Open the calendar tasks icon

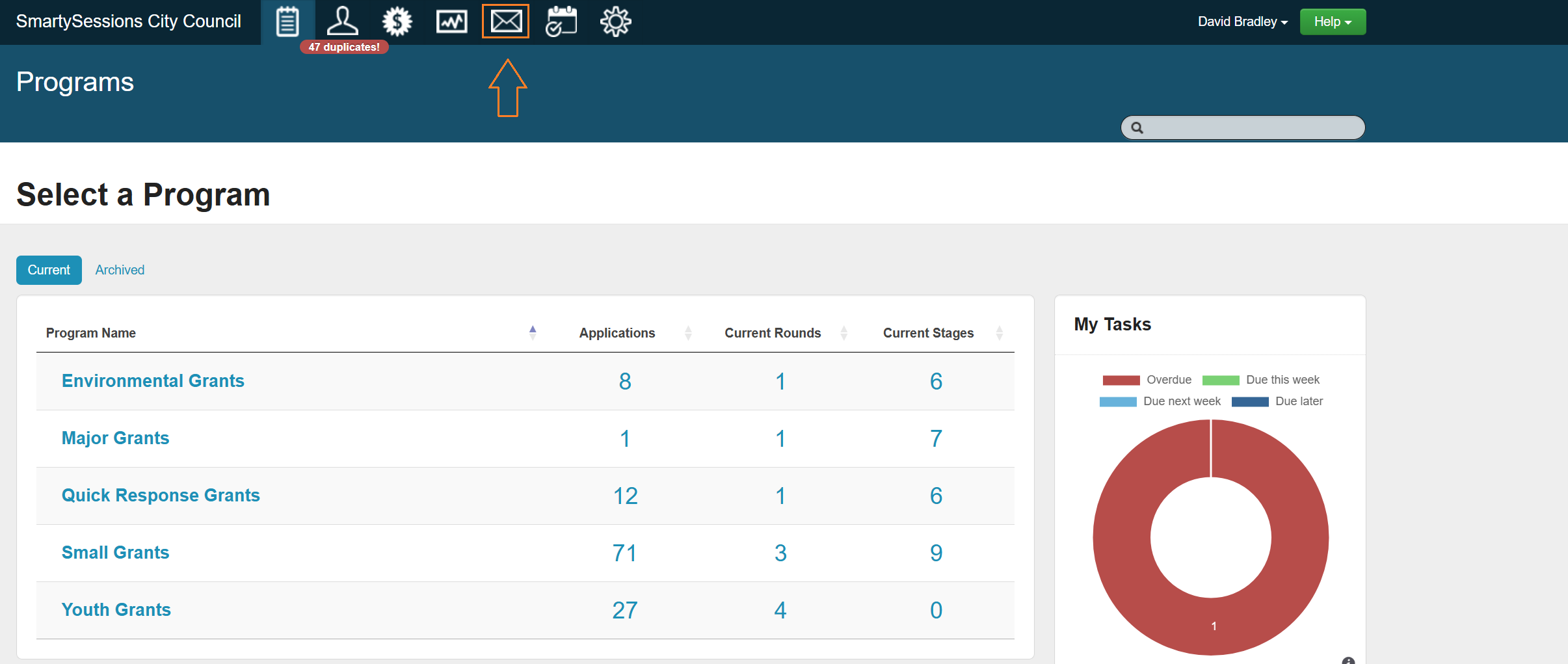click(x=561, y=21)
